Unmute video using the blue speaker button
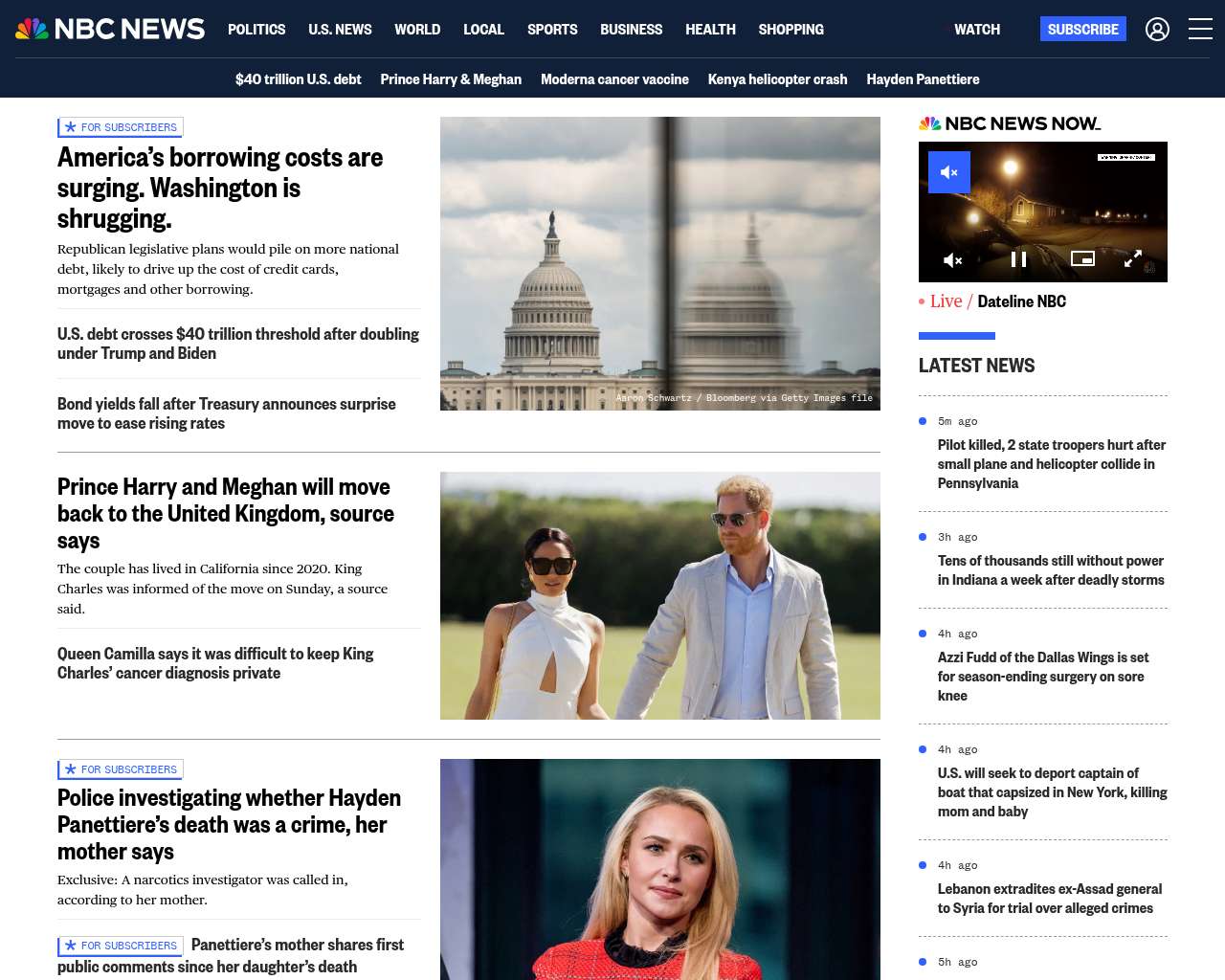The width and height of the screenshot is (1225, 980). [949, 172]
